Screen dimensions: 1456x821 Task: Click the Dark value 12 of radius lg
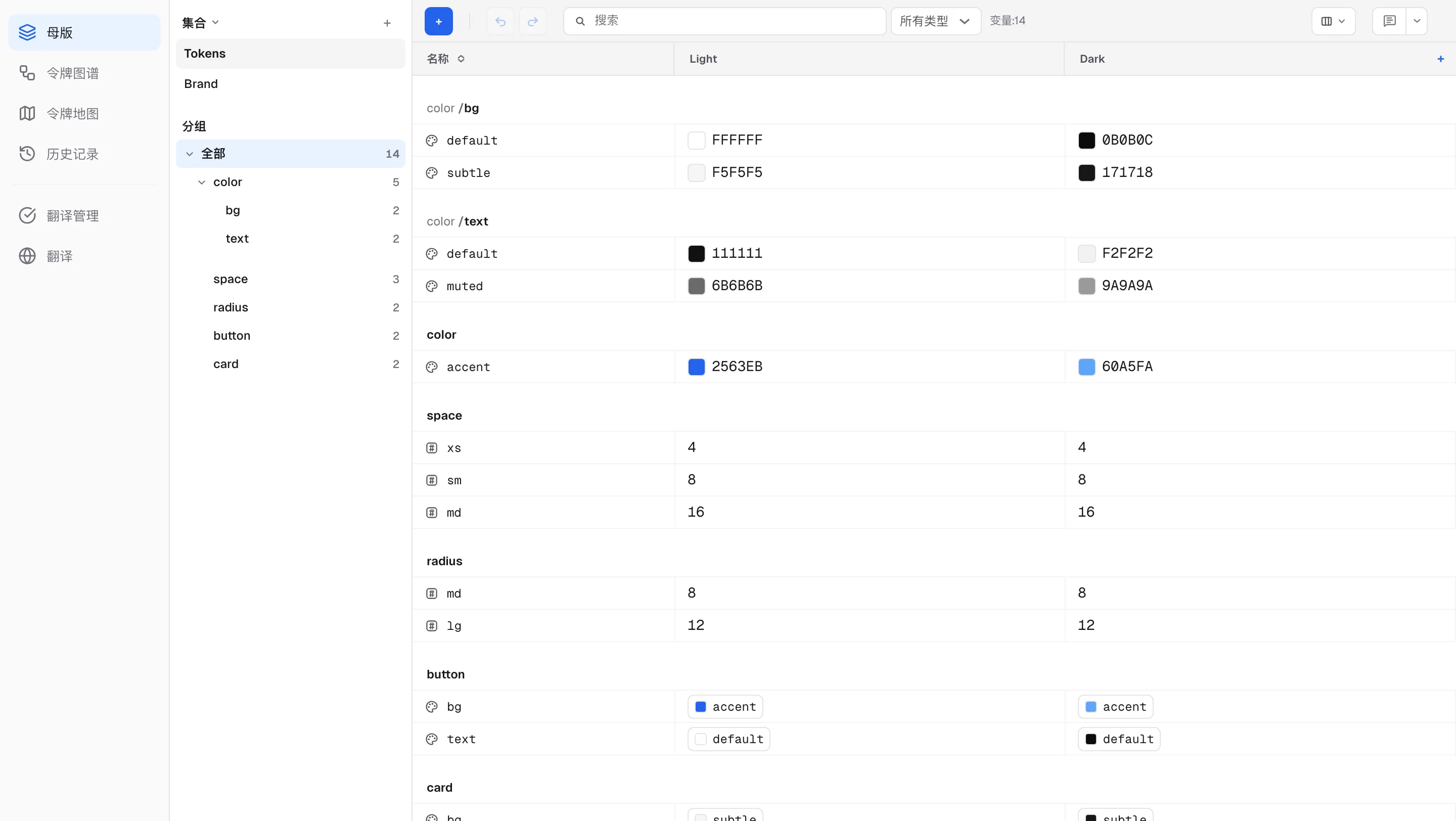coord(1086,625)
